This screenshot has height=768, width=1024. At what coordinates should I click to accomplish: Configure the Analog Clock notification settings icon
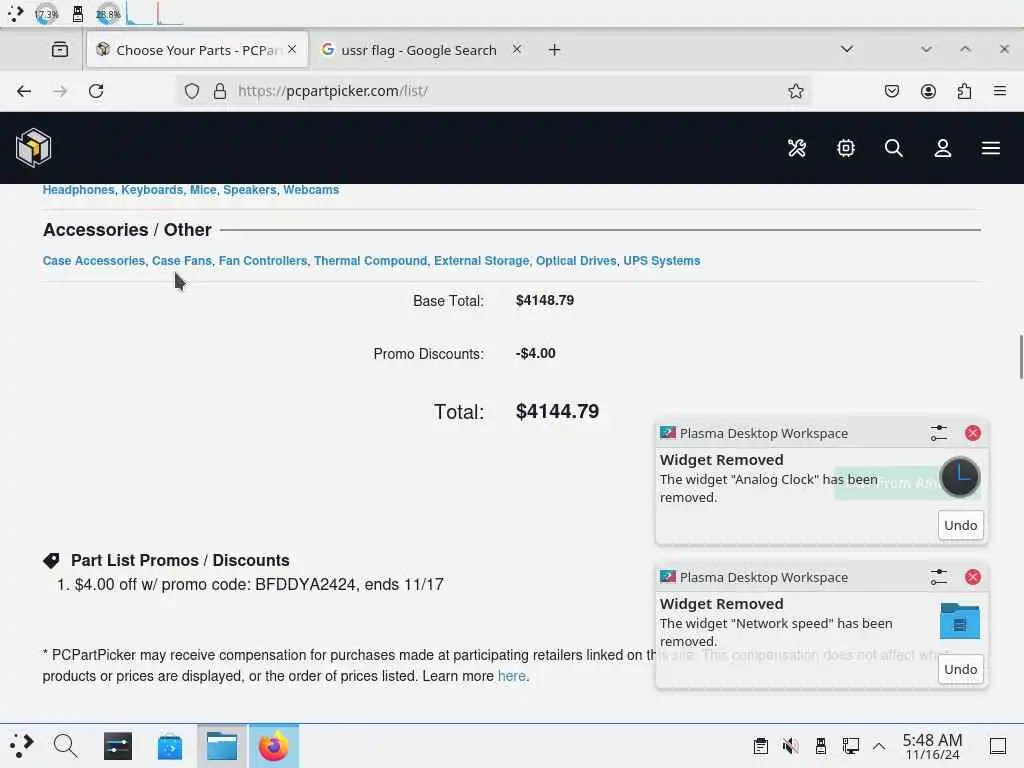(938, 433)
